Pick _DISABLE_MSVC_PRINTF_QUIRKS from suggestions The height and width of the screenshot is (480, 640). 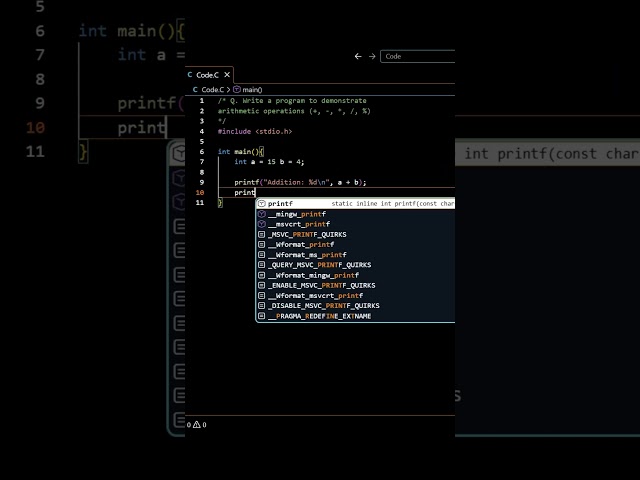(x=355, y=306)
